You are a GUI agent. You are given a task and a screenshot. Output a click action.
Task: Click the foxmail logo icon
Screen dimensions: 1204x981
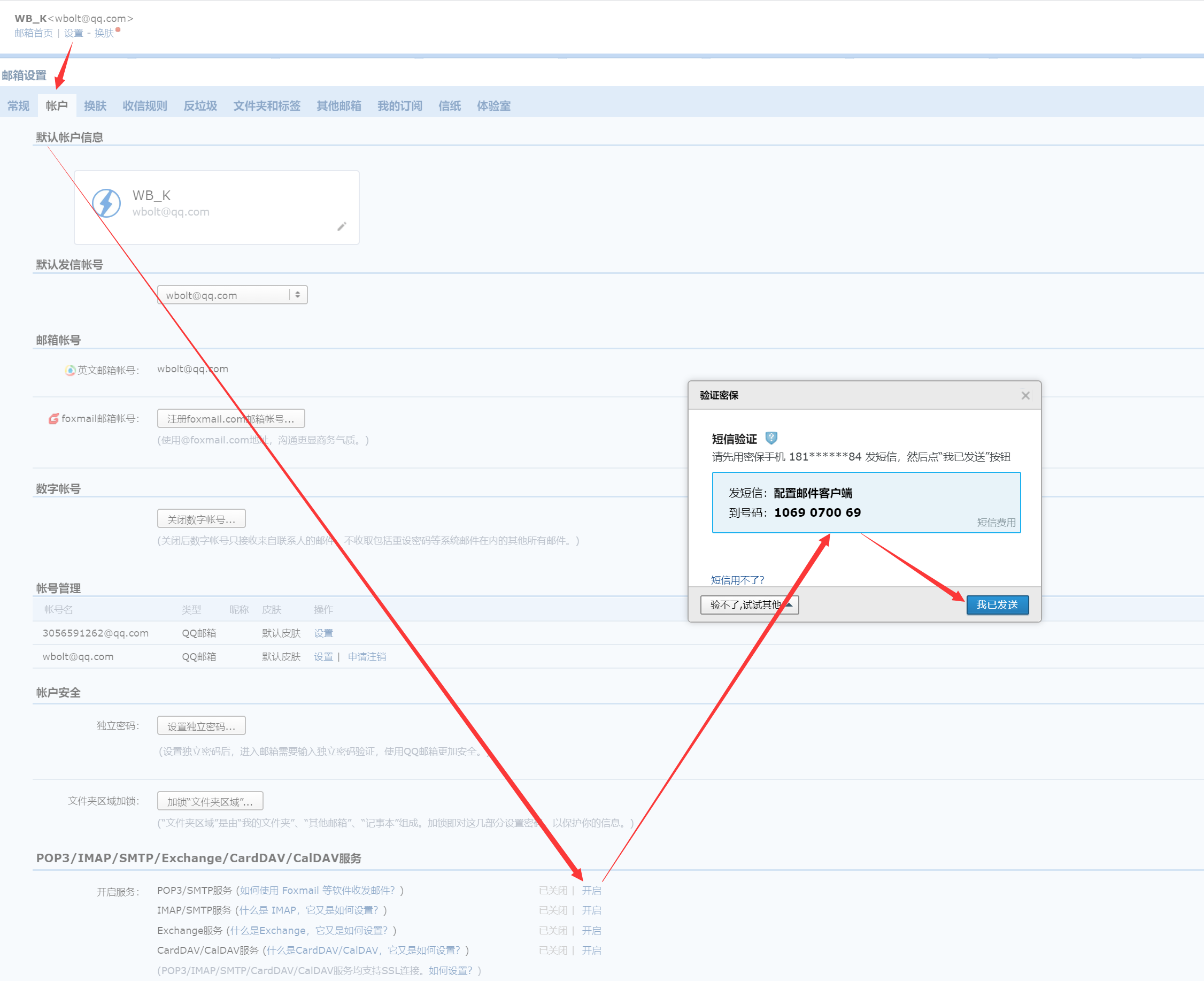(53, 419)
